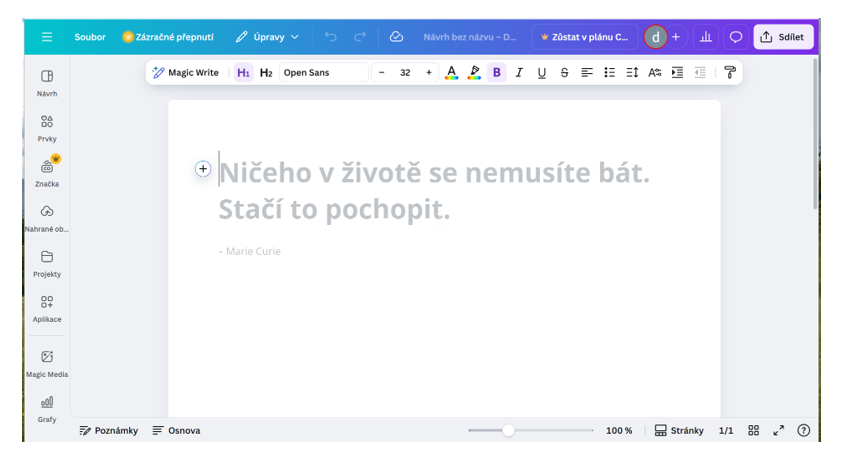Open the Prvky (Elements) sidebar panel
The height and width of the screenshot is (463, 859).
coord(47,127)
